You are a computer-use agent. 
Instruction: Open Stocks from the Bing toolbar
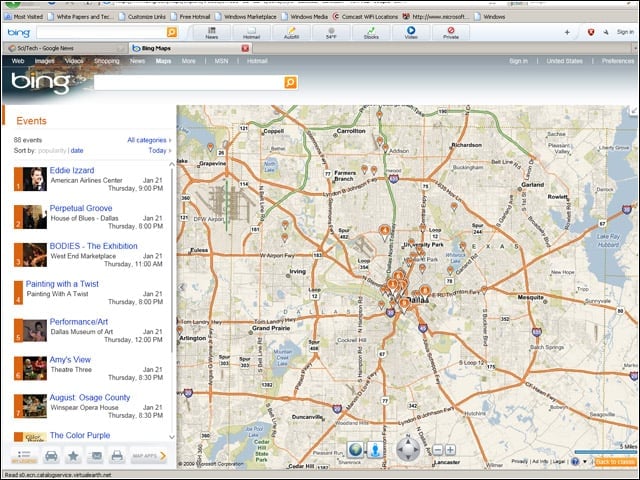coord(371,33)
